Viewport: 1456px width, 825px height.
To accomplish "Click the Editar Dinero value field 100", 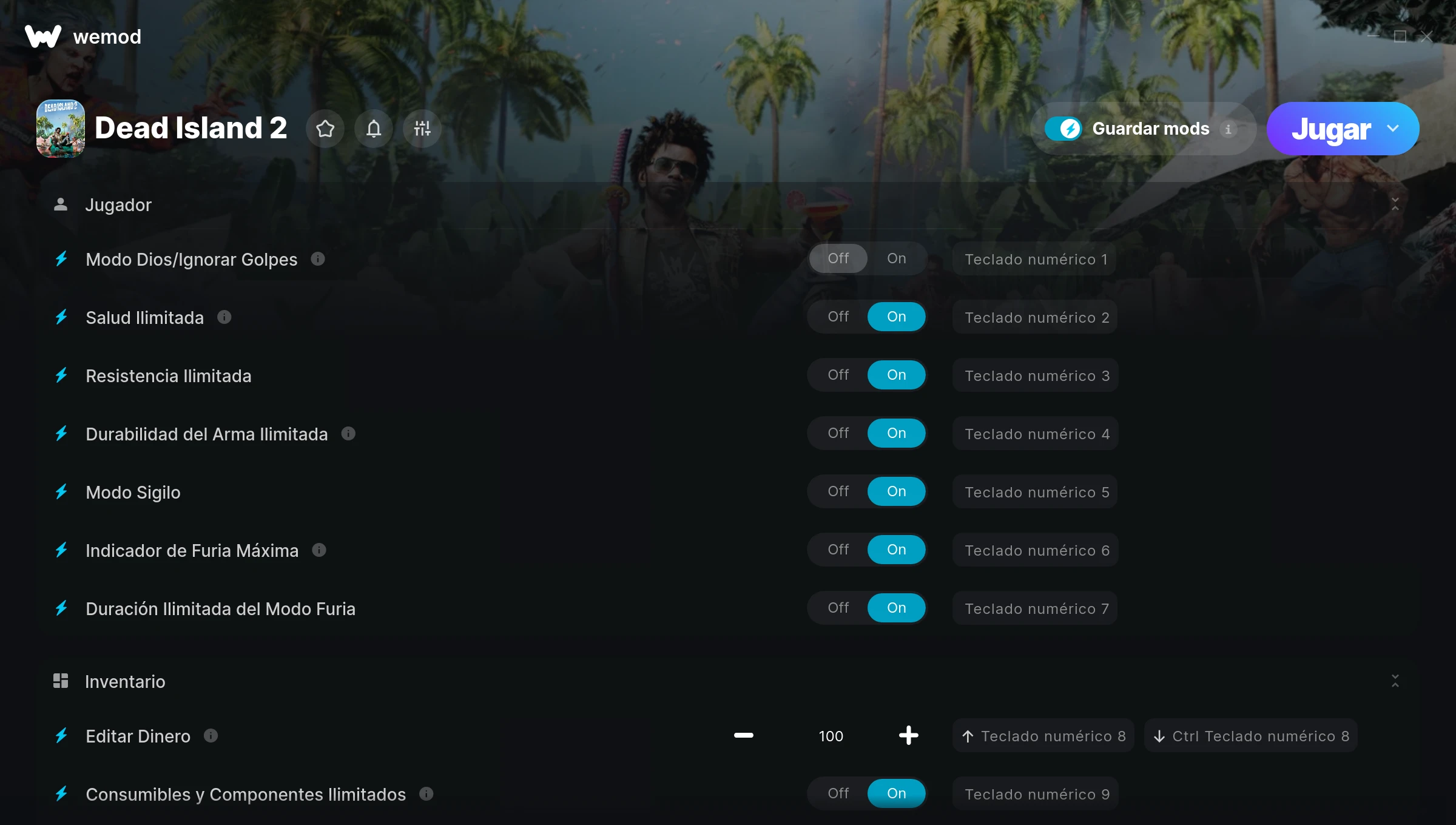I will coord(831,736).
